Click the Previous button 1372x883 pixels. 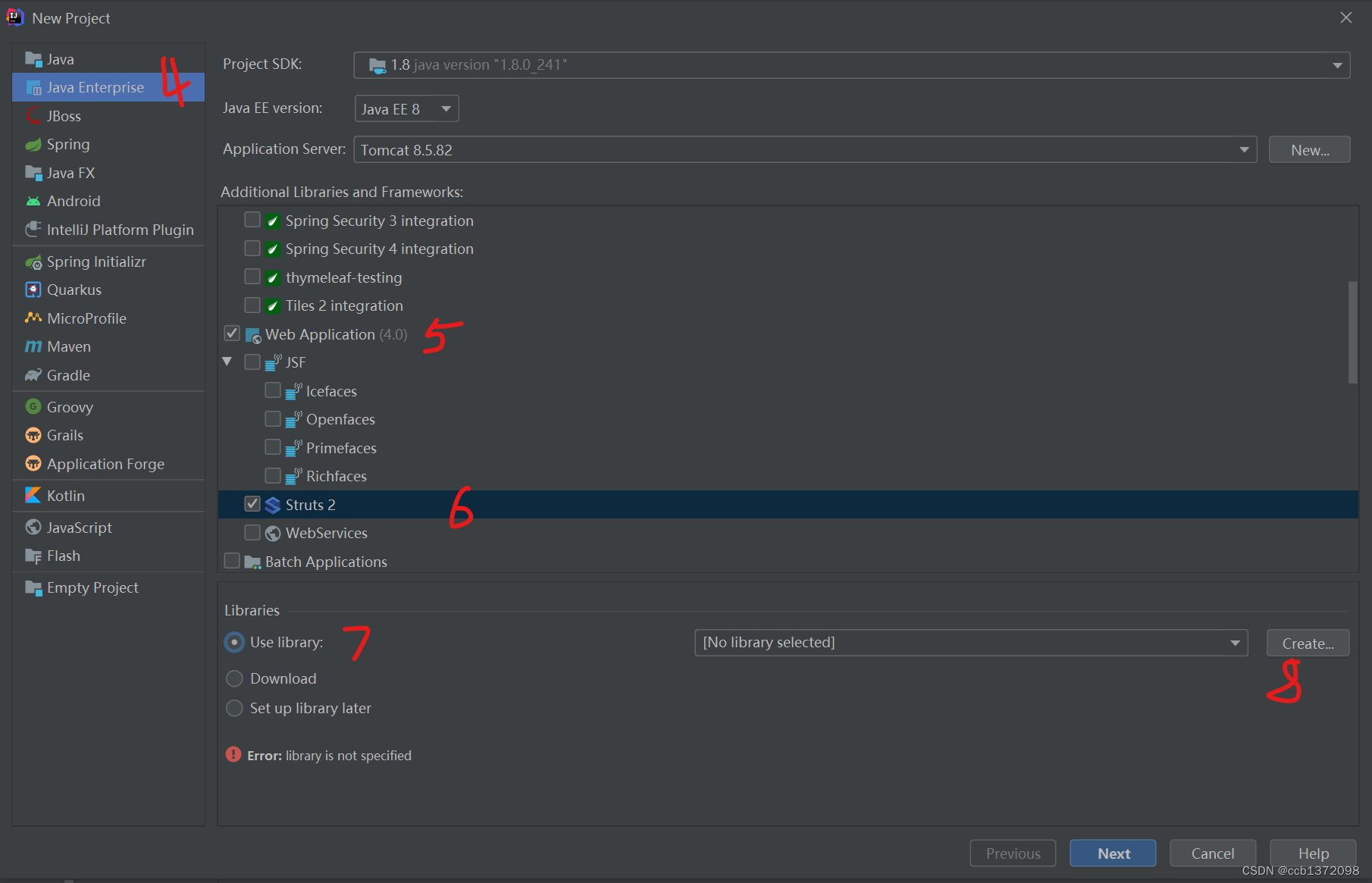tap(1013, 853)
